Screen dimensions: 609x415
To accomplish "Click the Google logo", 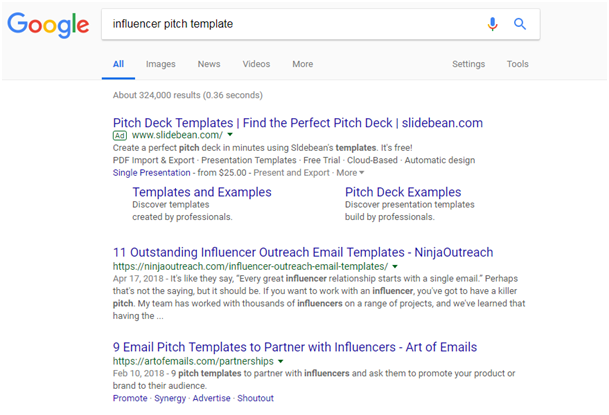I will coord(48,24).
